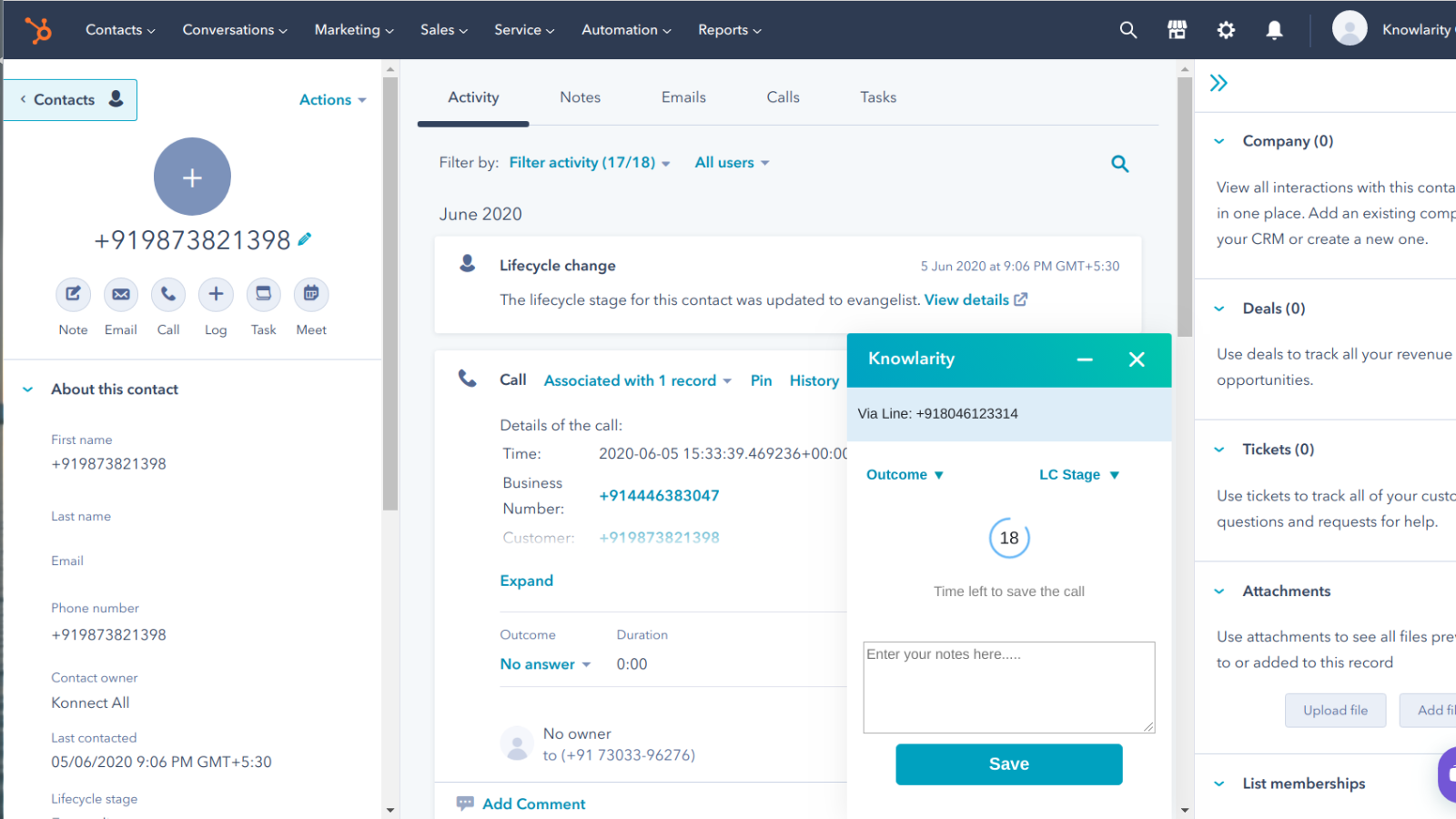
Task: Click the notes text area in widget
Action: click(x=1008, y=687)
